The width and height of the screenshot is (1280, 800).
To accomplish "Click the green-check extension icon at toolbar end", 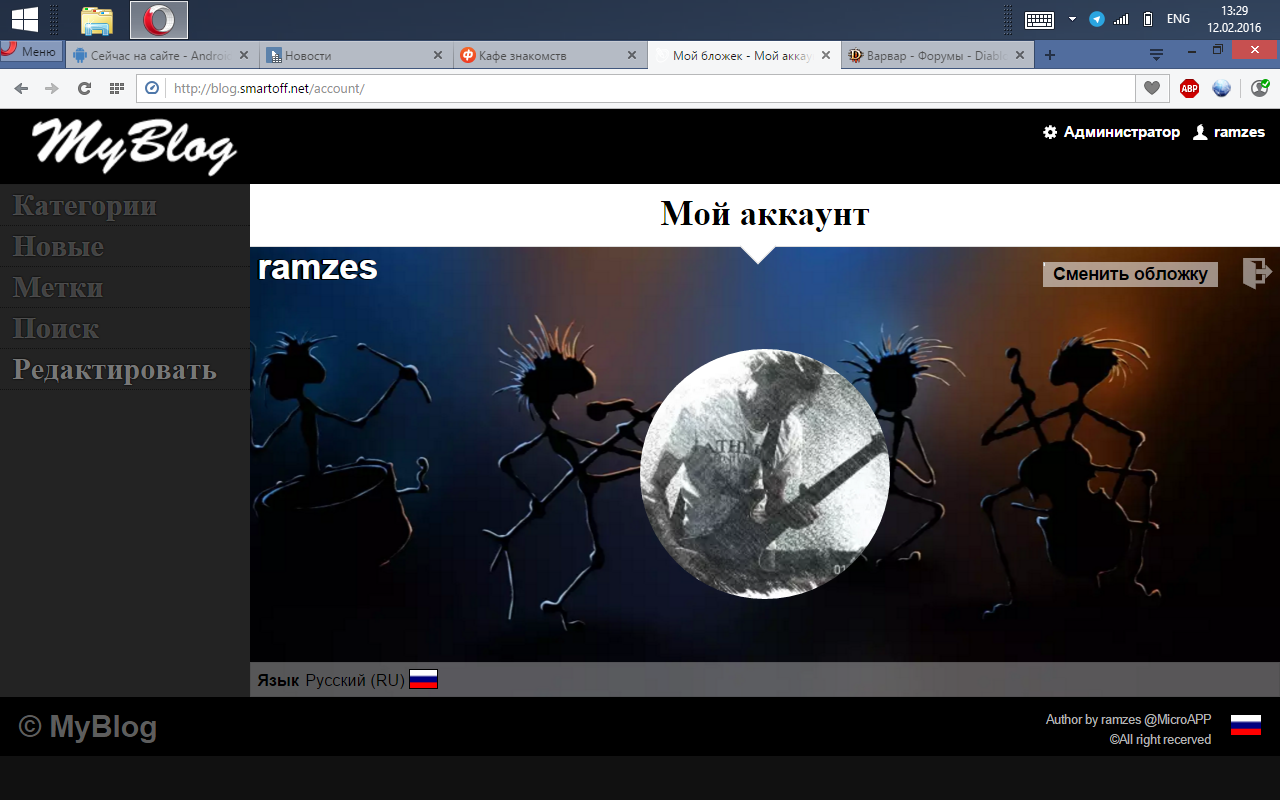I will coord(1260,88).
